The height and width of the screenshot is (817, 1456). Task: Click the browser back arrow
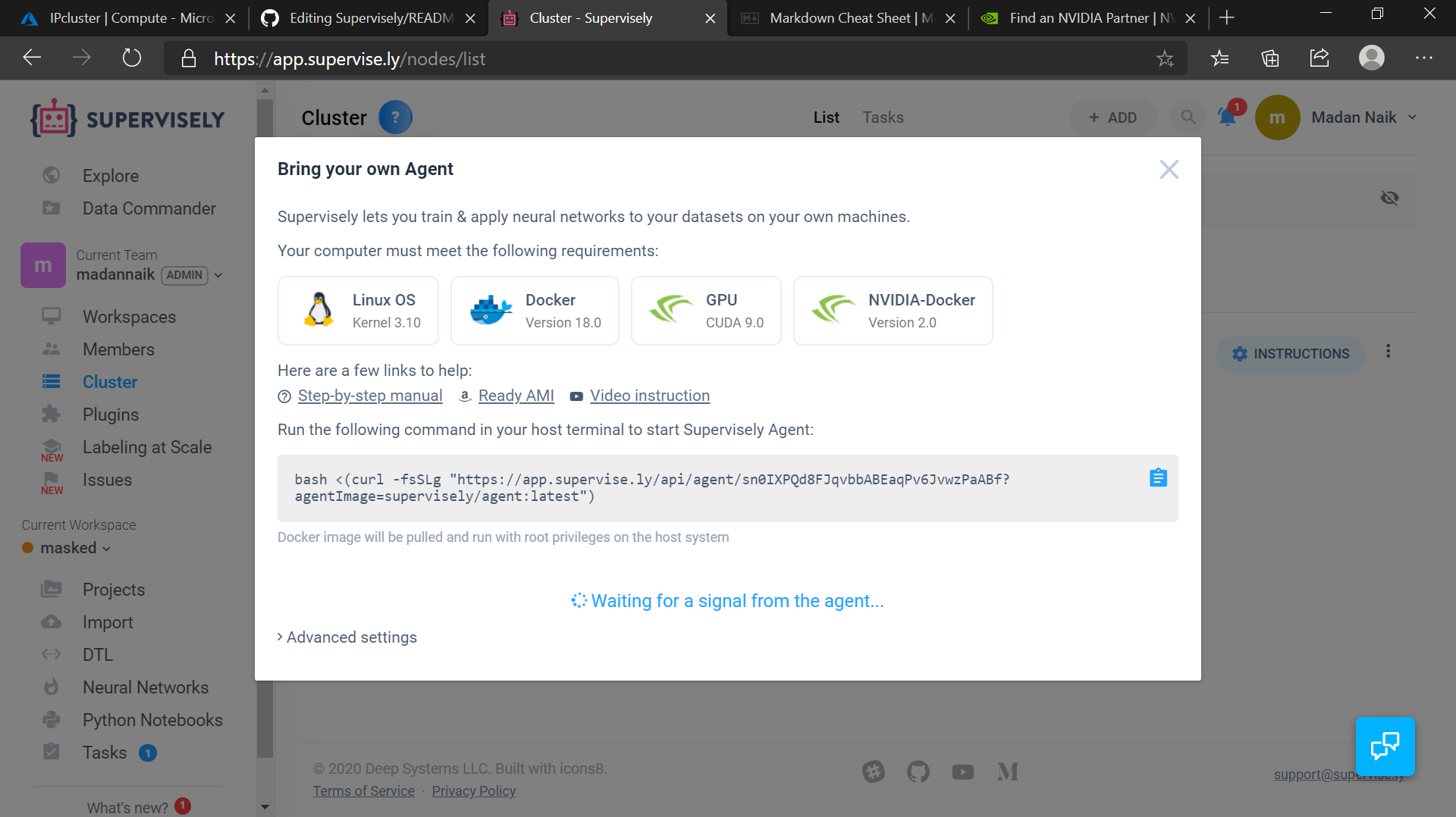point(32,58)
